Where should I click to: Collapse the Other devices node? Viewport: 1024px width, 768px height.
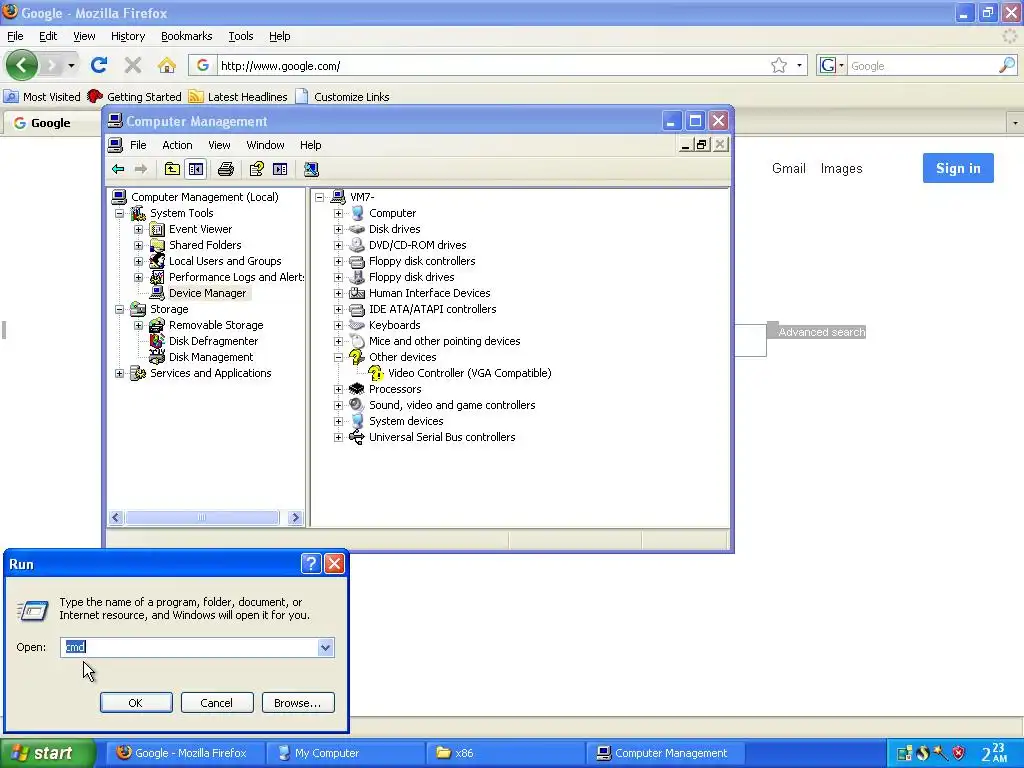tap(338, 357)
